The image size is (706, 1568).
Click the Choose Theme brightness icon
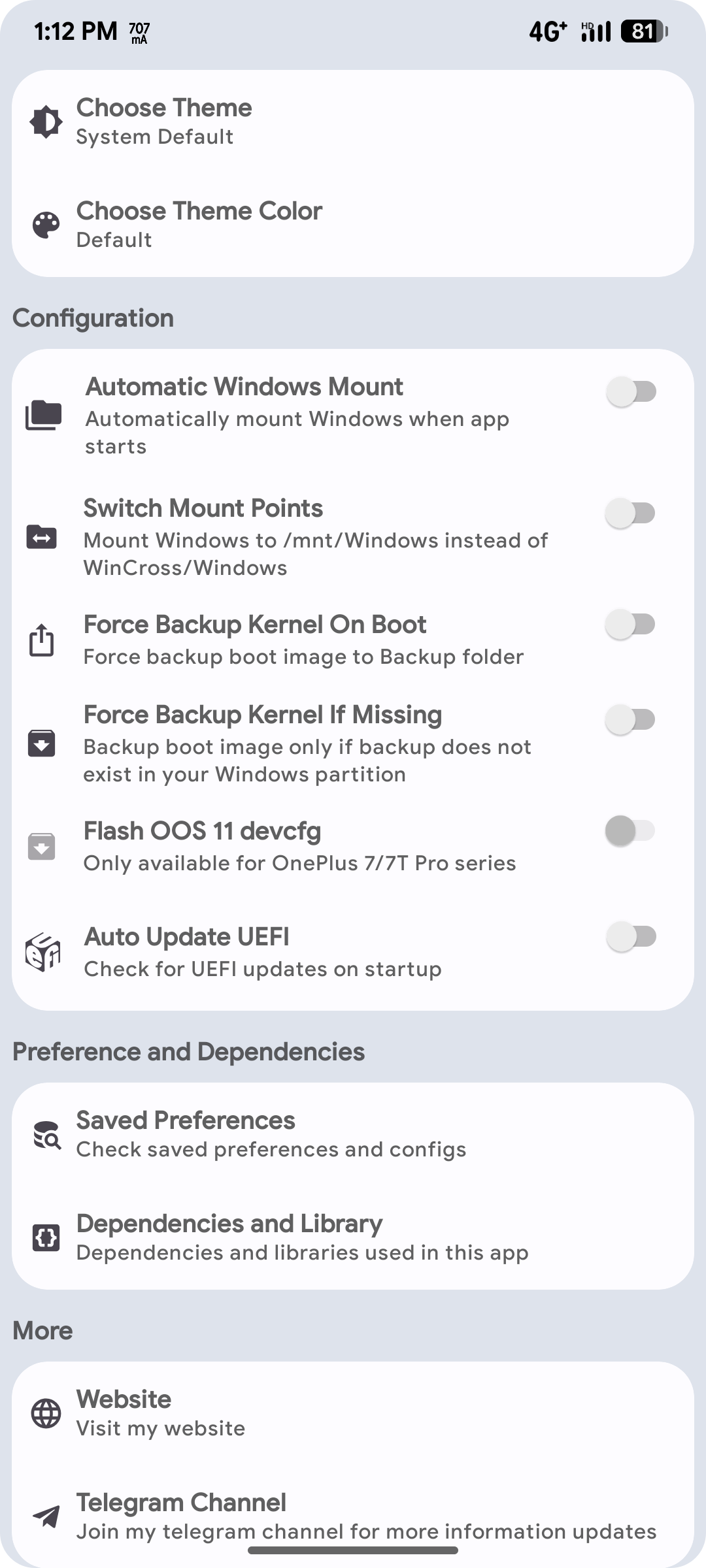pos(46,120)
